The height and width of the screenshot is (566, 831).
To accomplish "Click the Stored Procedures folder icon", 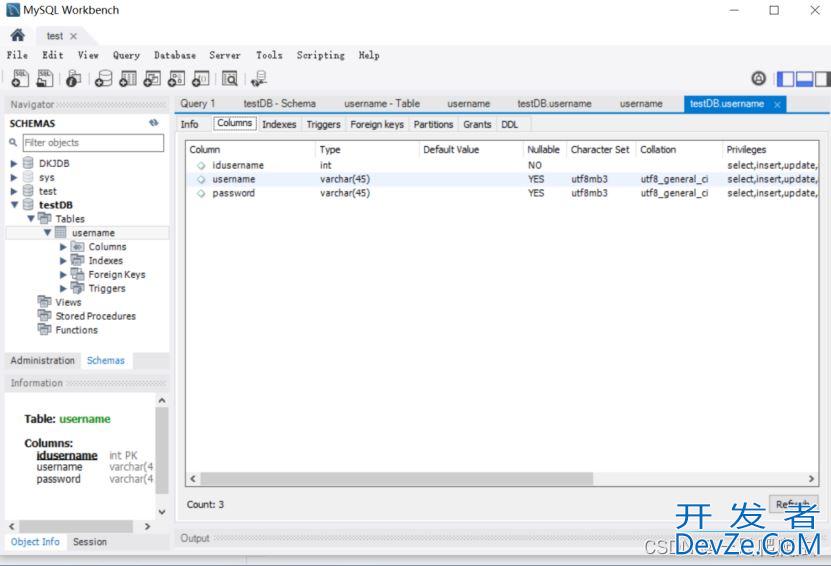I will tap(45, 315).
